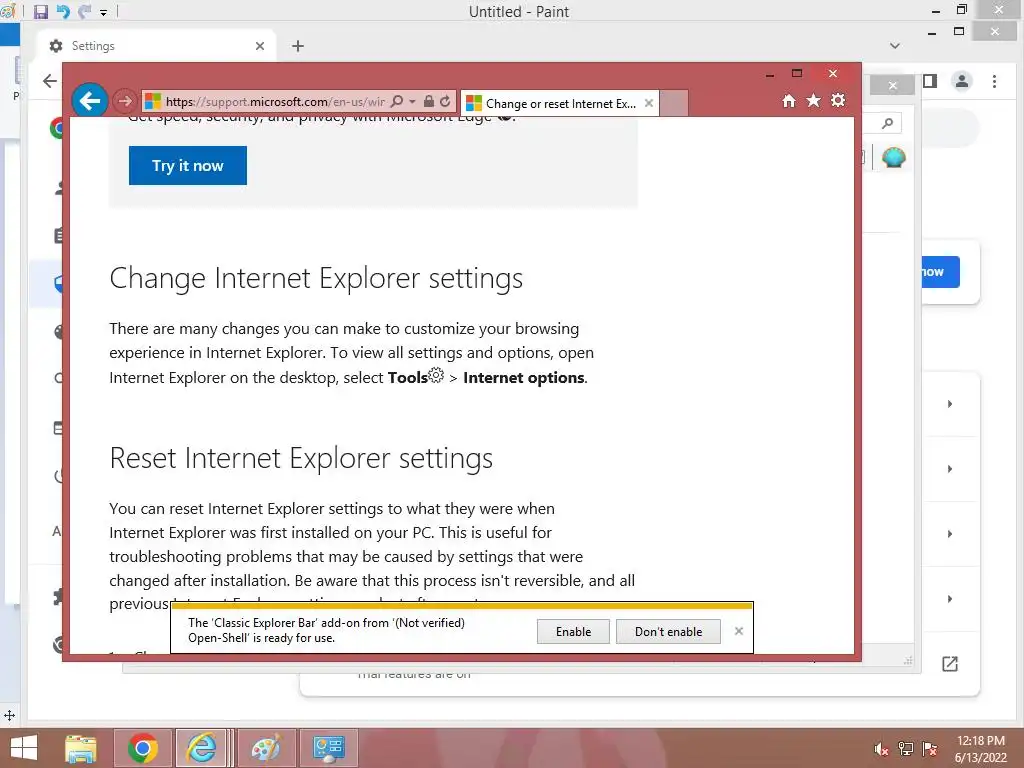
Task: Click Undo in Paint quick access toolbar
Action: coord(63,12)
